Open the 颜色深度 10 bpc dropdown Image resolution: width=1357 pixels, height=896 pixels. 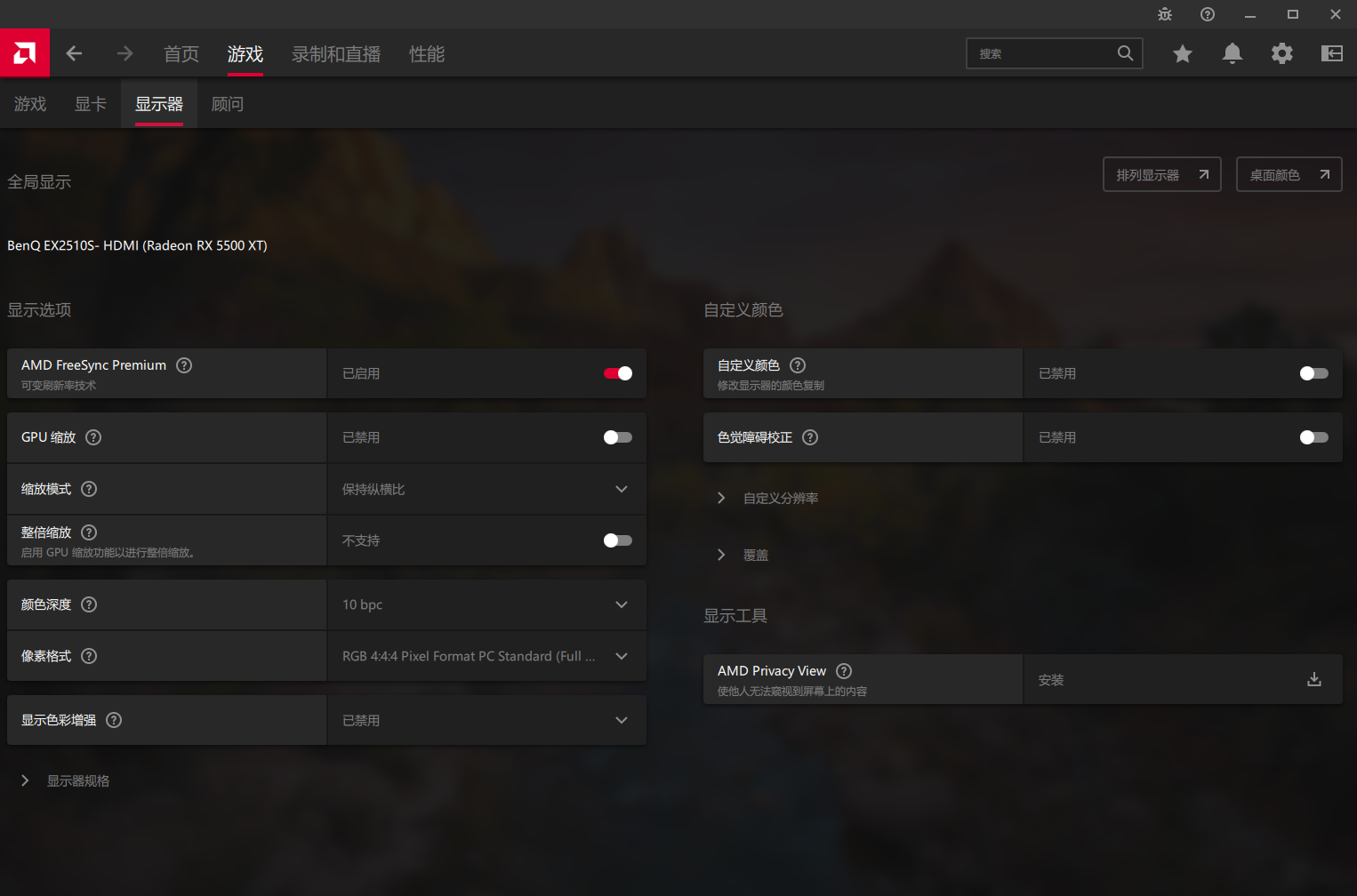click(x=487, y=604)
